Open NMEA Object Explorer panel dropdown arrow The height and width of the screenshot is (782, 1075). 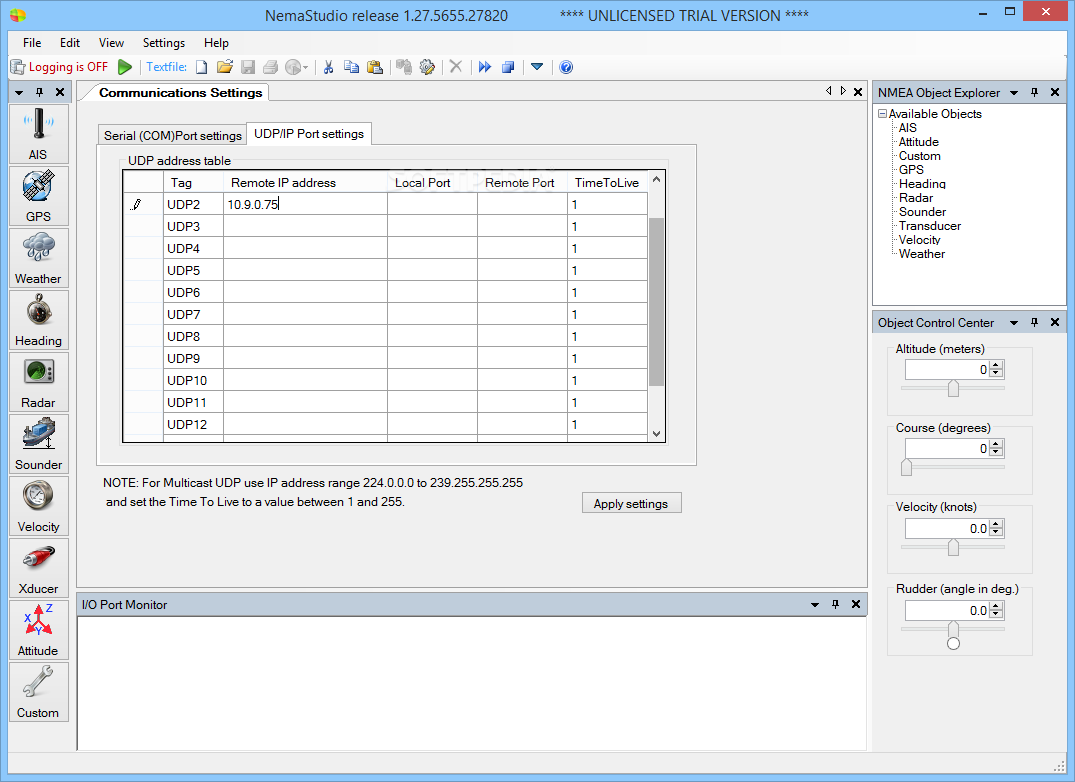pyautogui.click(x=1014, y=93)
